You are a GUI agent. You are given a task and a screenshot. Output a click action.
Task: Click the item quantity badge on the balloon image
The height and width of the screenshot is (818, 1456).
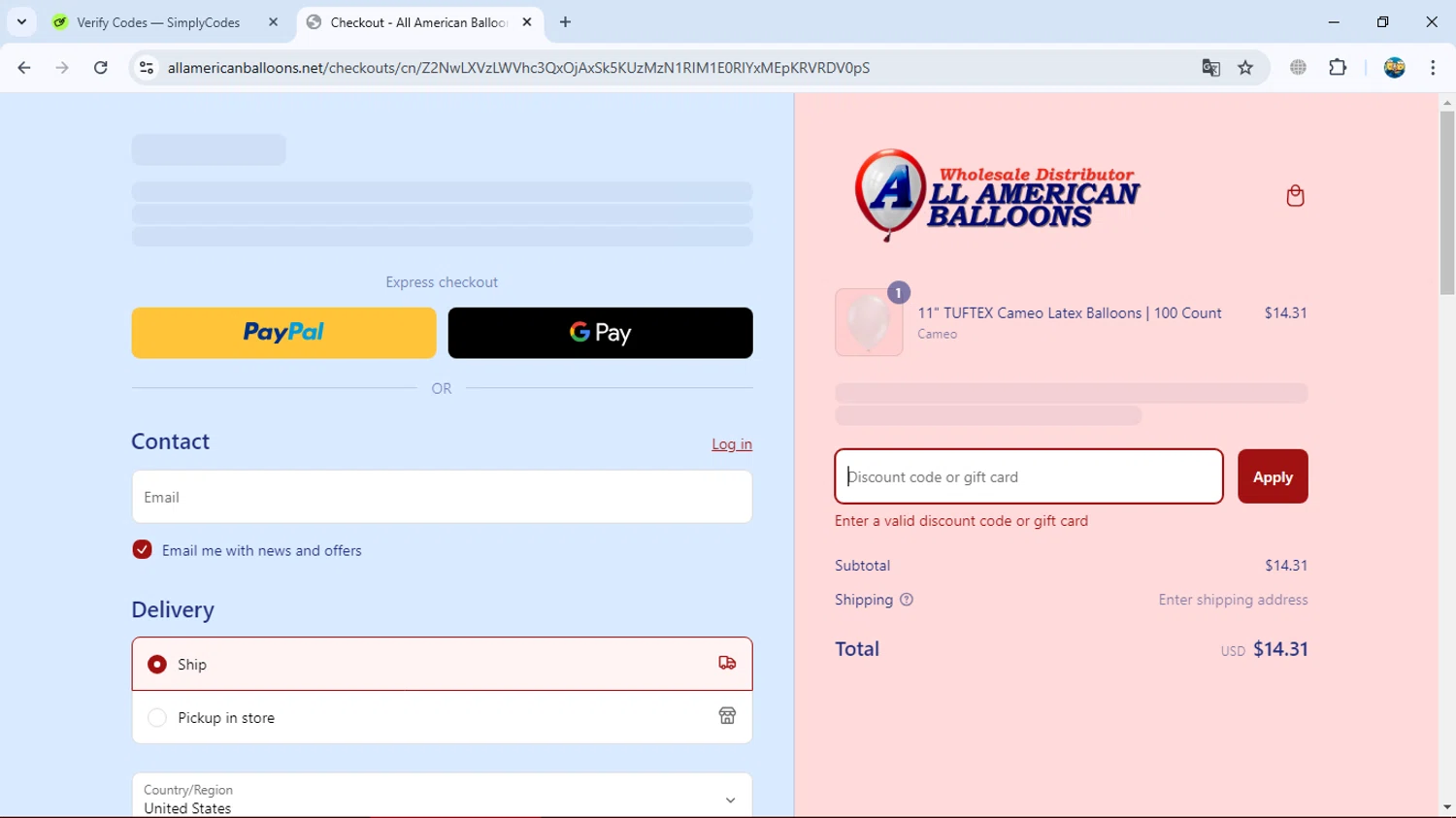click(x=899, y=293)
